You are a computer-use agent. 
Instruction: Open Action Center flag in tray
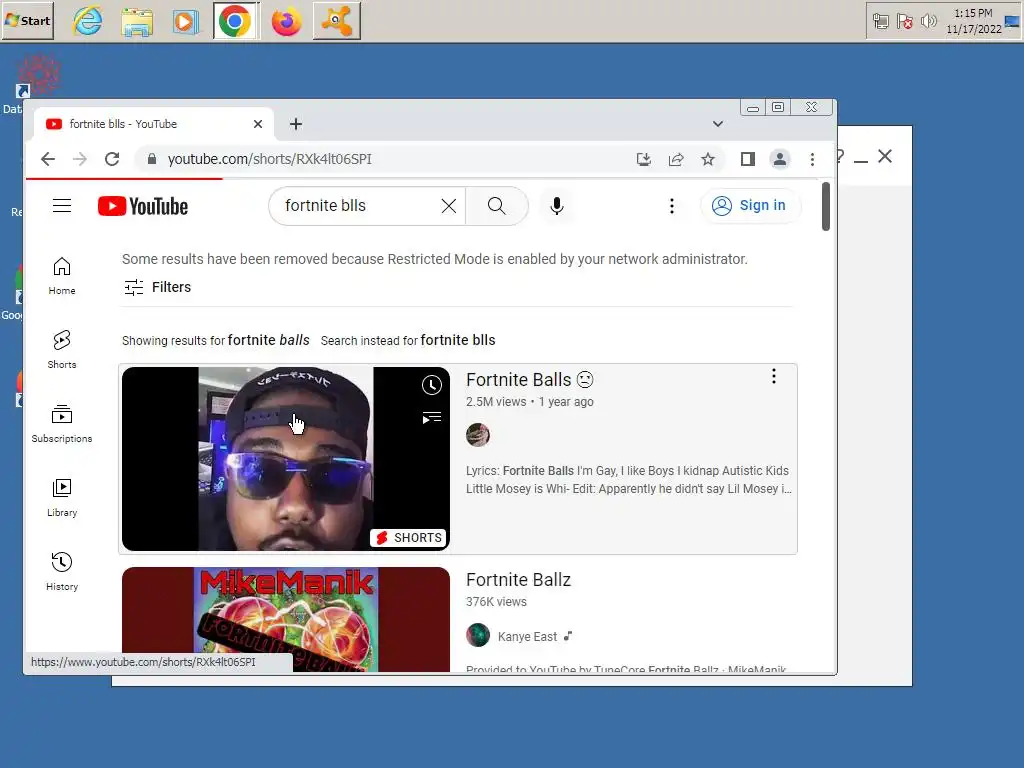[x=904, y=22]
